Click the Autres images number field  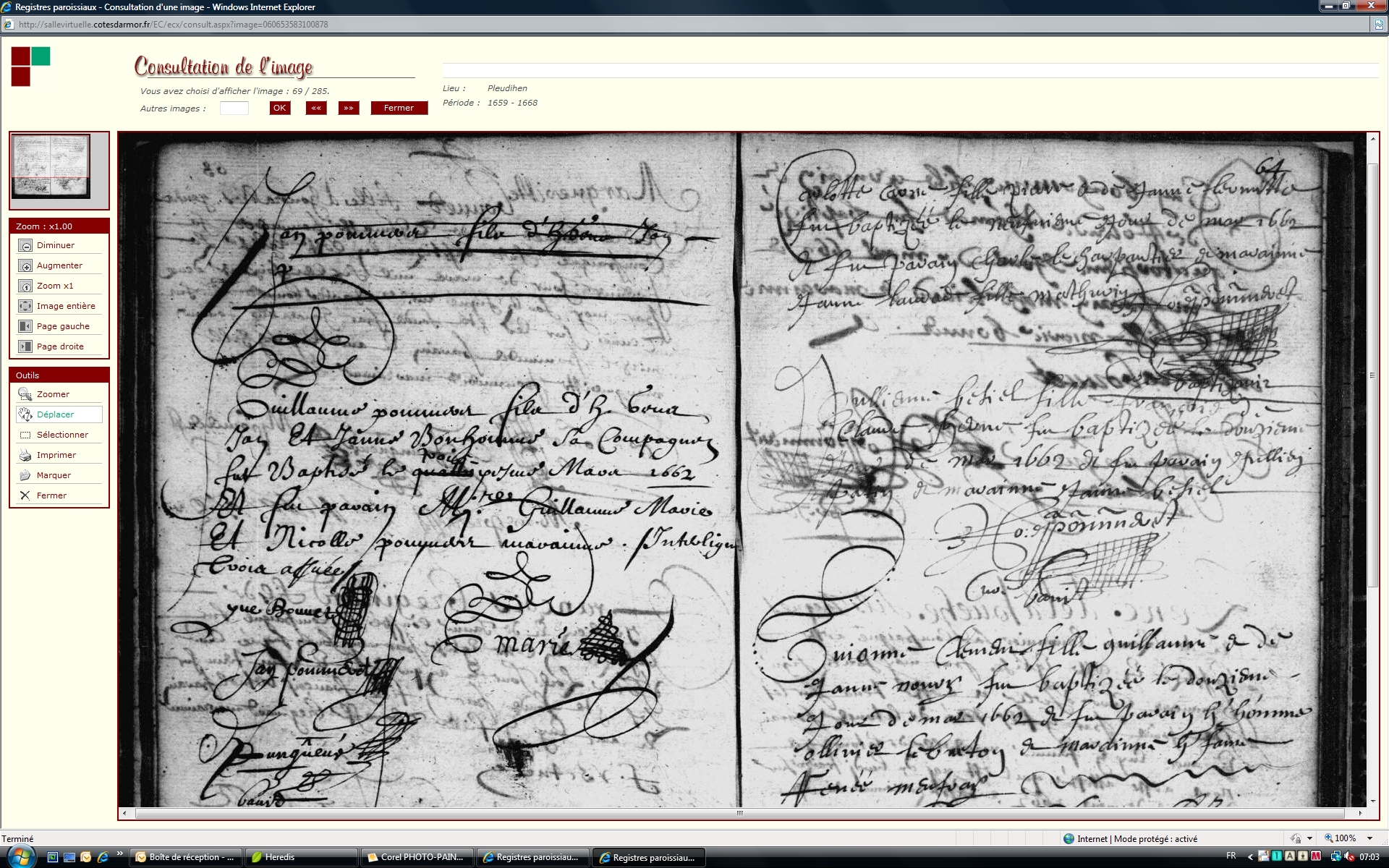(x=234, y=109)
